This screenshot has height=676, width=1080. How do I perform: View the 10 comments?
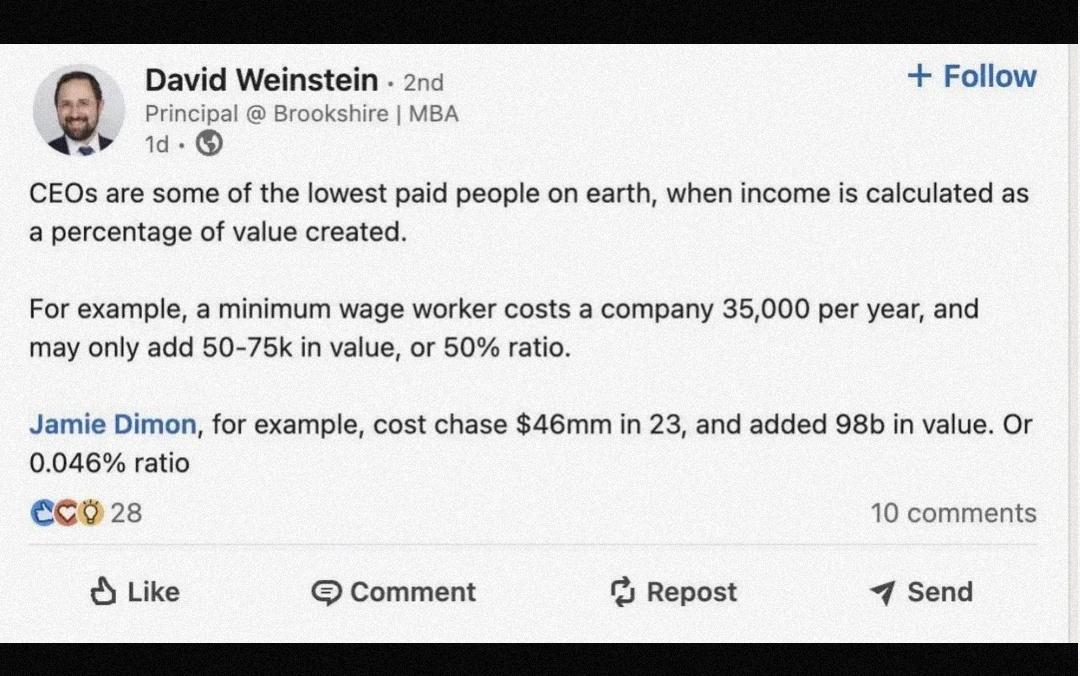953,513
